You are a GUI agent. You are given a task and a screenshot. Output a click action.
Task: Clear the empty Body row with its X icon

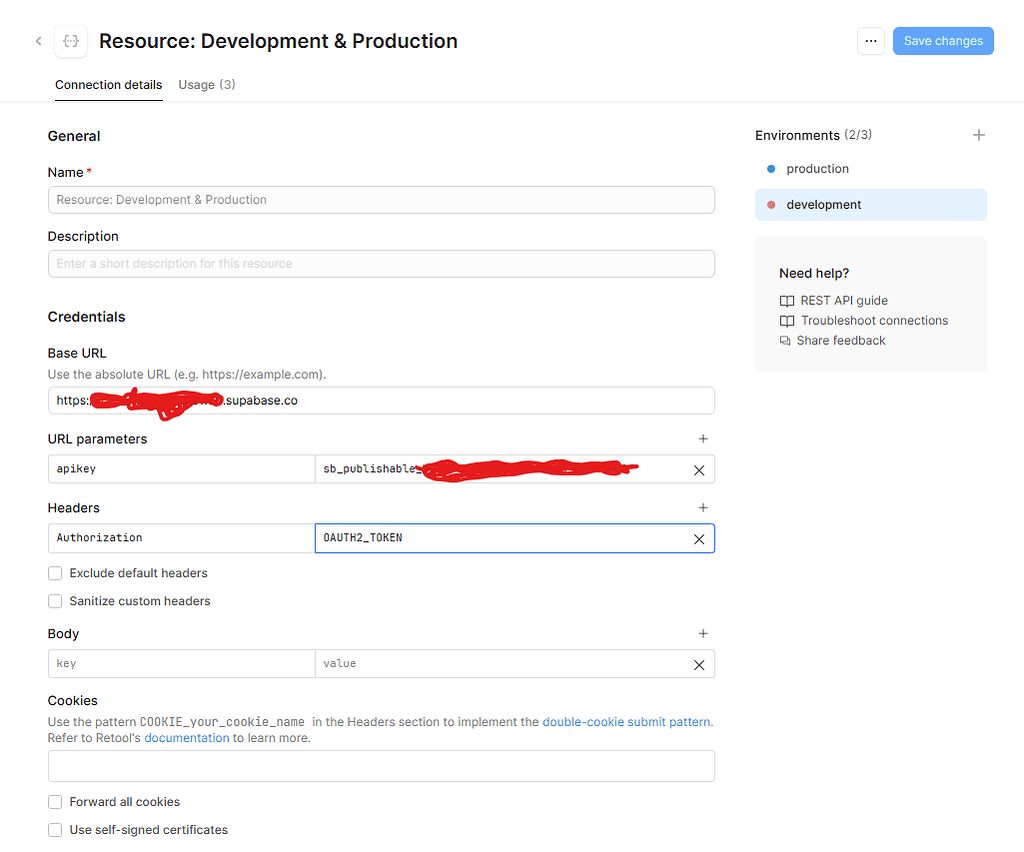[699, 663]
